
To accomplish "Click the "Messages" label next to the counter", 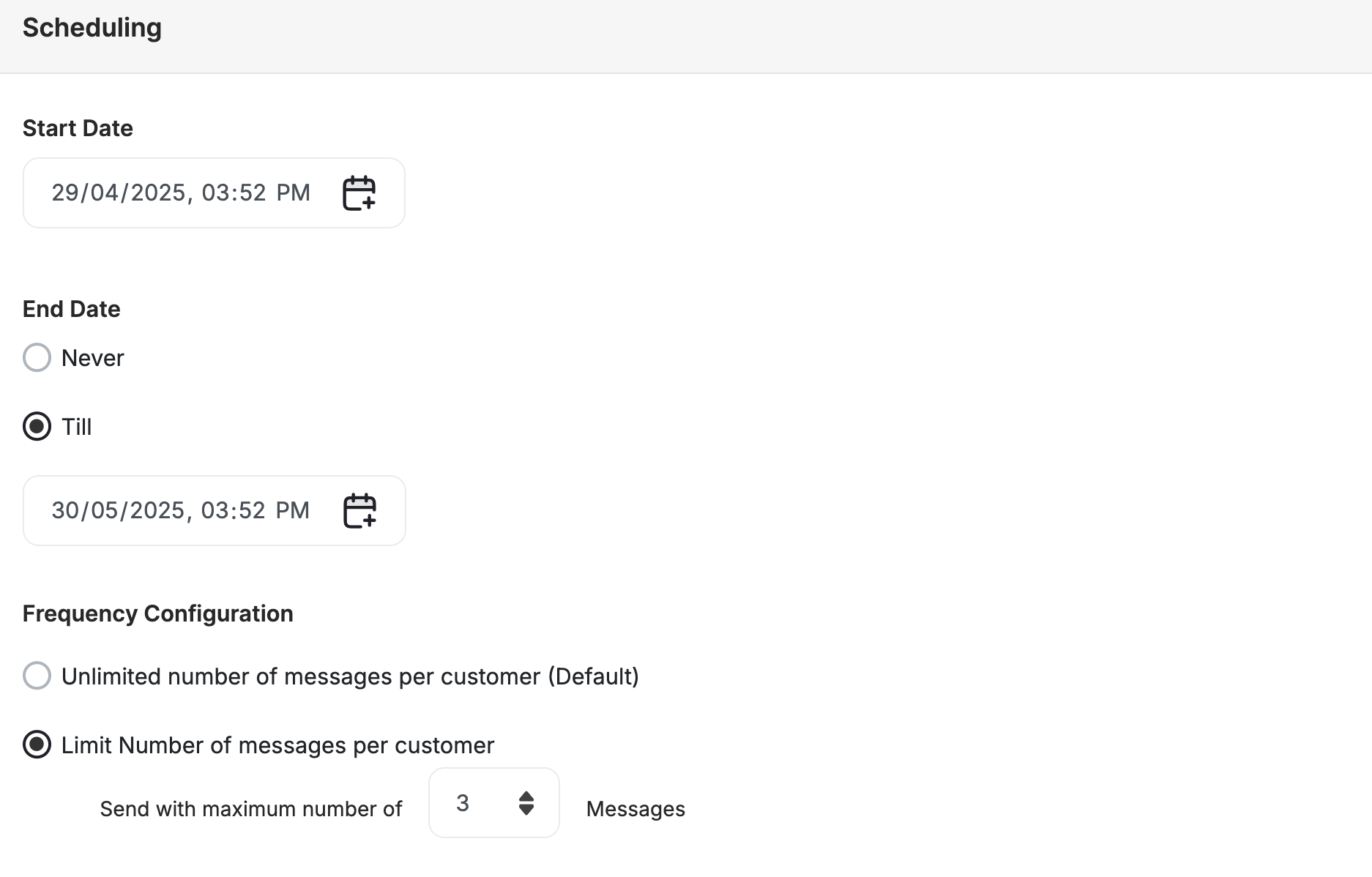I will point(635,809).
